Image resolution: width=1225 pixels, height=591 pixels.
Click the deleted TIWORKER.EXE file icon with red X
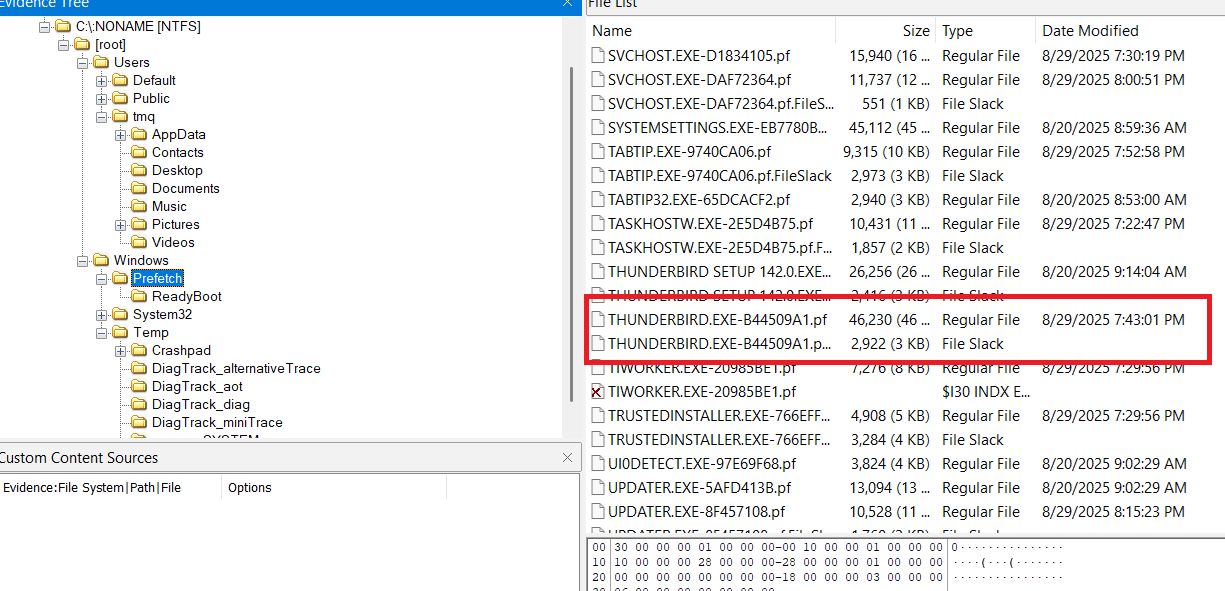click(x=597, y=392)
